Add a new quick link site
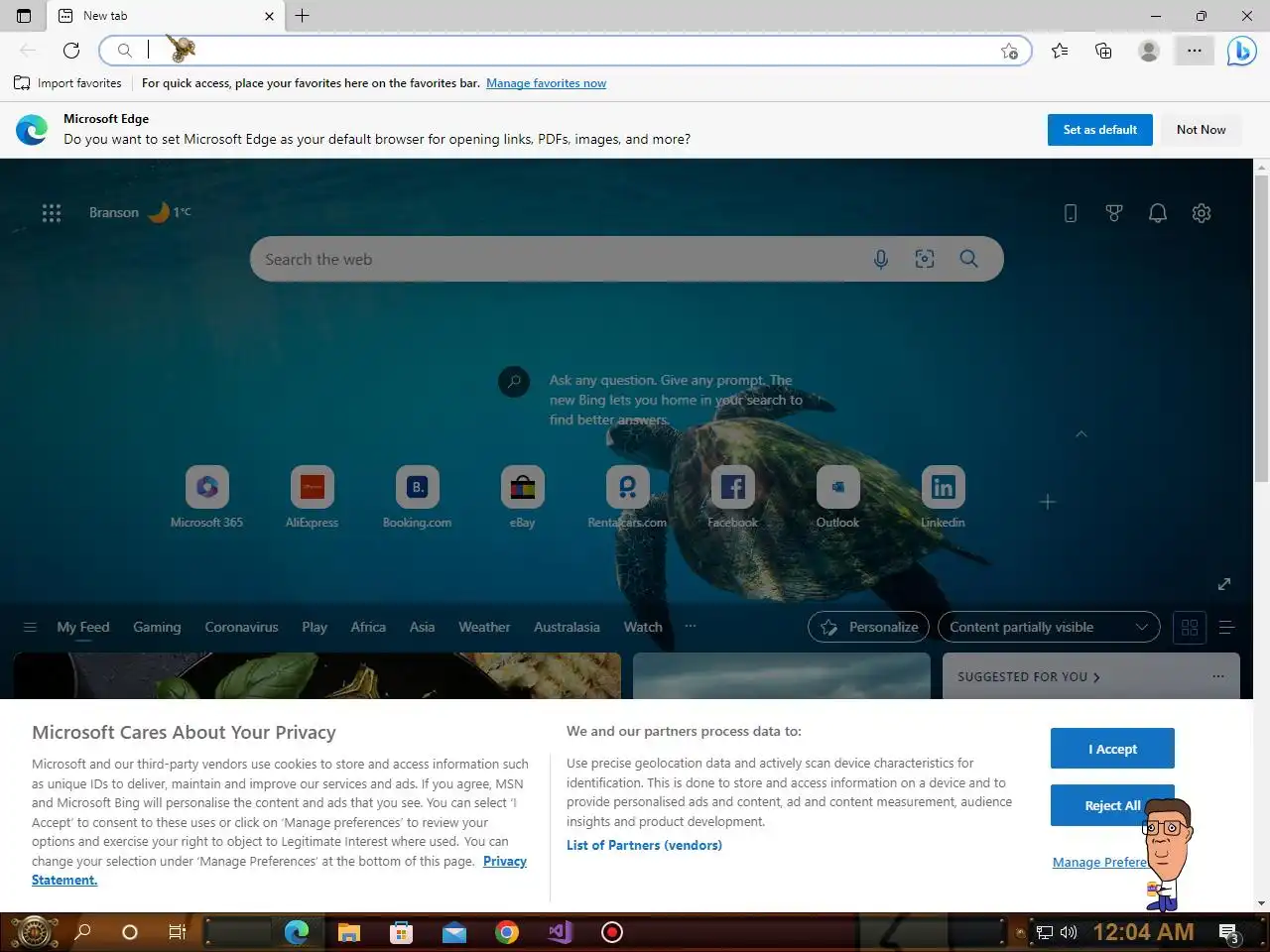This screenshot has height=952, width=1270. tap(1048, 502)
